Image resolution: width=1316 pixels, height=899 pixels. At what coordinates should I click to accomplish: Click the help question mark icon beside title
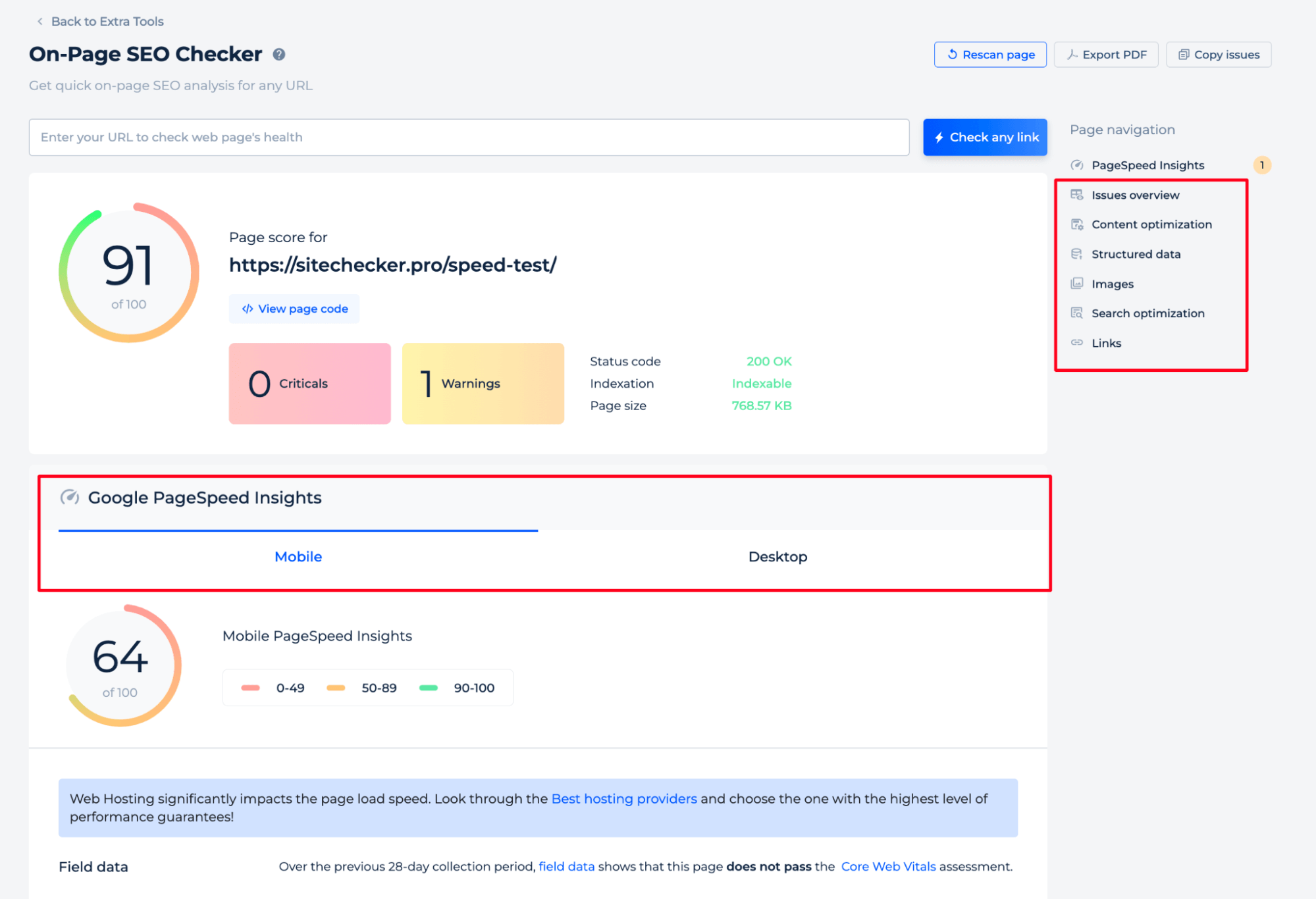coord(279,55)
